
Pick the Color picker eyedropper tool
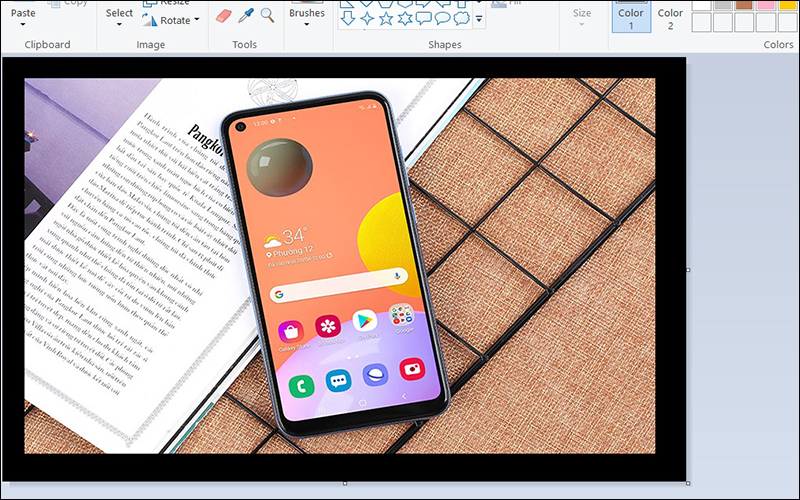click(246, 15)
